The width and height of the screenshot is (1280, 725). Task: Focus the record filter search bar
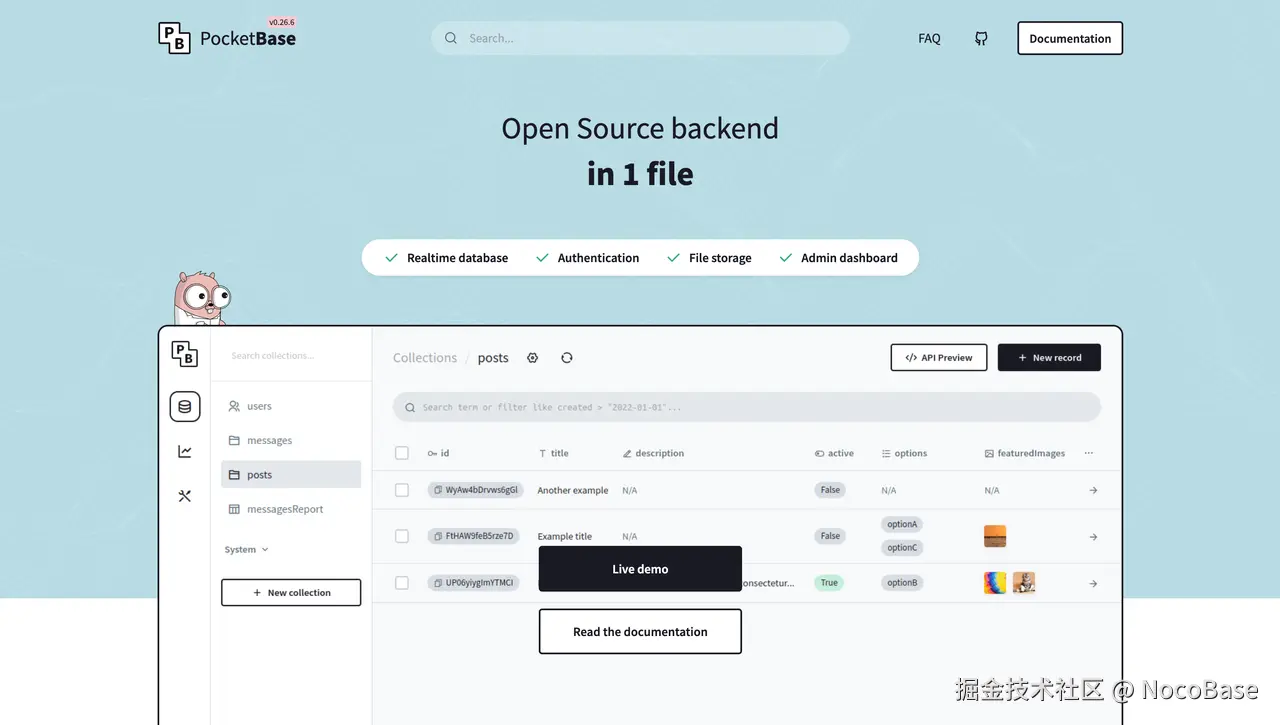point(747,408)
